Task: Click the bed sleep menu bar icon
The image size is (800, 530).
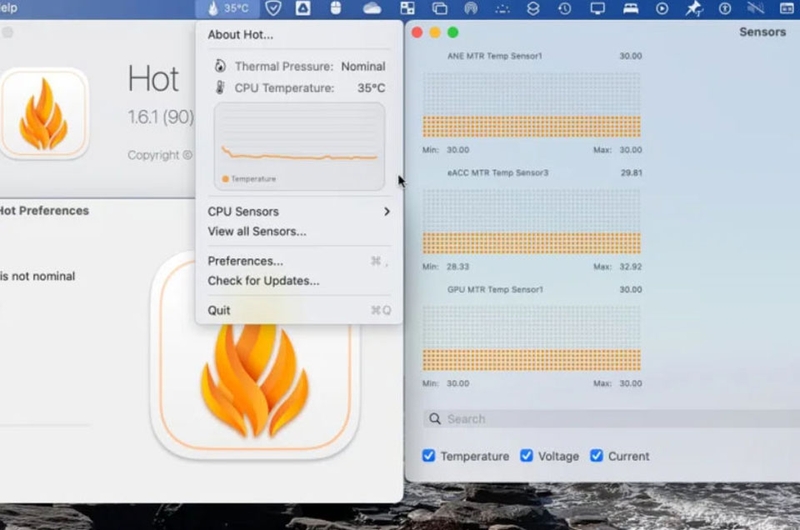Action: pyautogui.click(x=631, y=8)
